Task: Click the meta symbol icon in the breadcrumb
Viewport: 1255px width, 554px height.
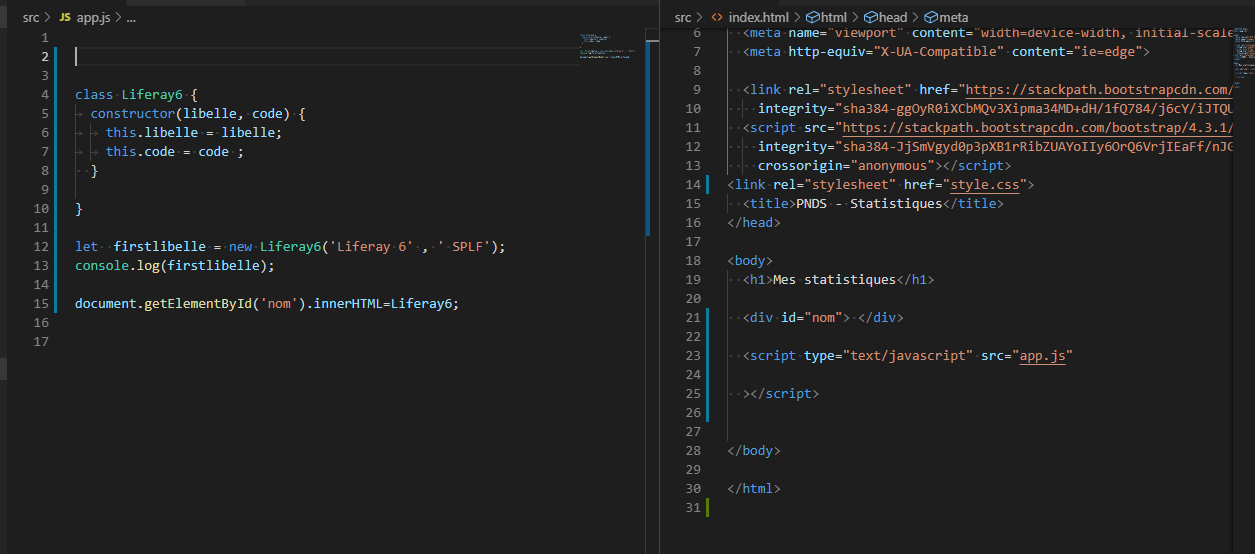Action: (931, 17)
